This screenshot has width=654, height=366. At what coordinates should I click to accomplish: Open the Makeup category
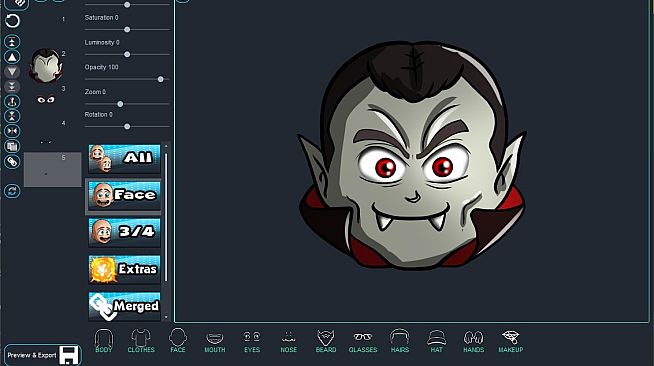tap(511, 341)
